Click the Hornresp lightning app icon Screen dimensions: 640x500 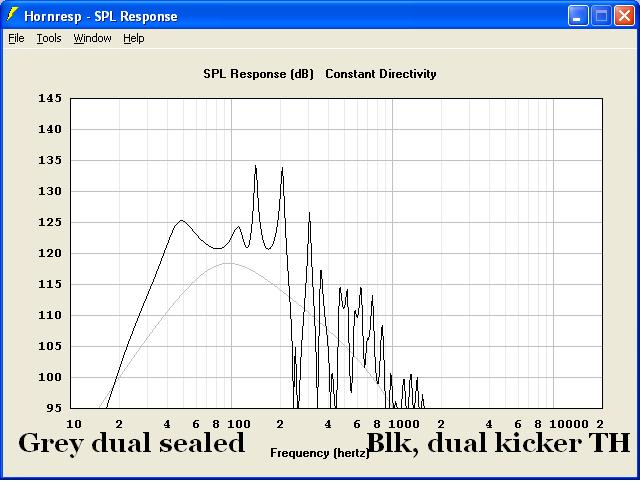[13, 15]
